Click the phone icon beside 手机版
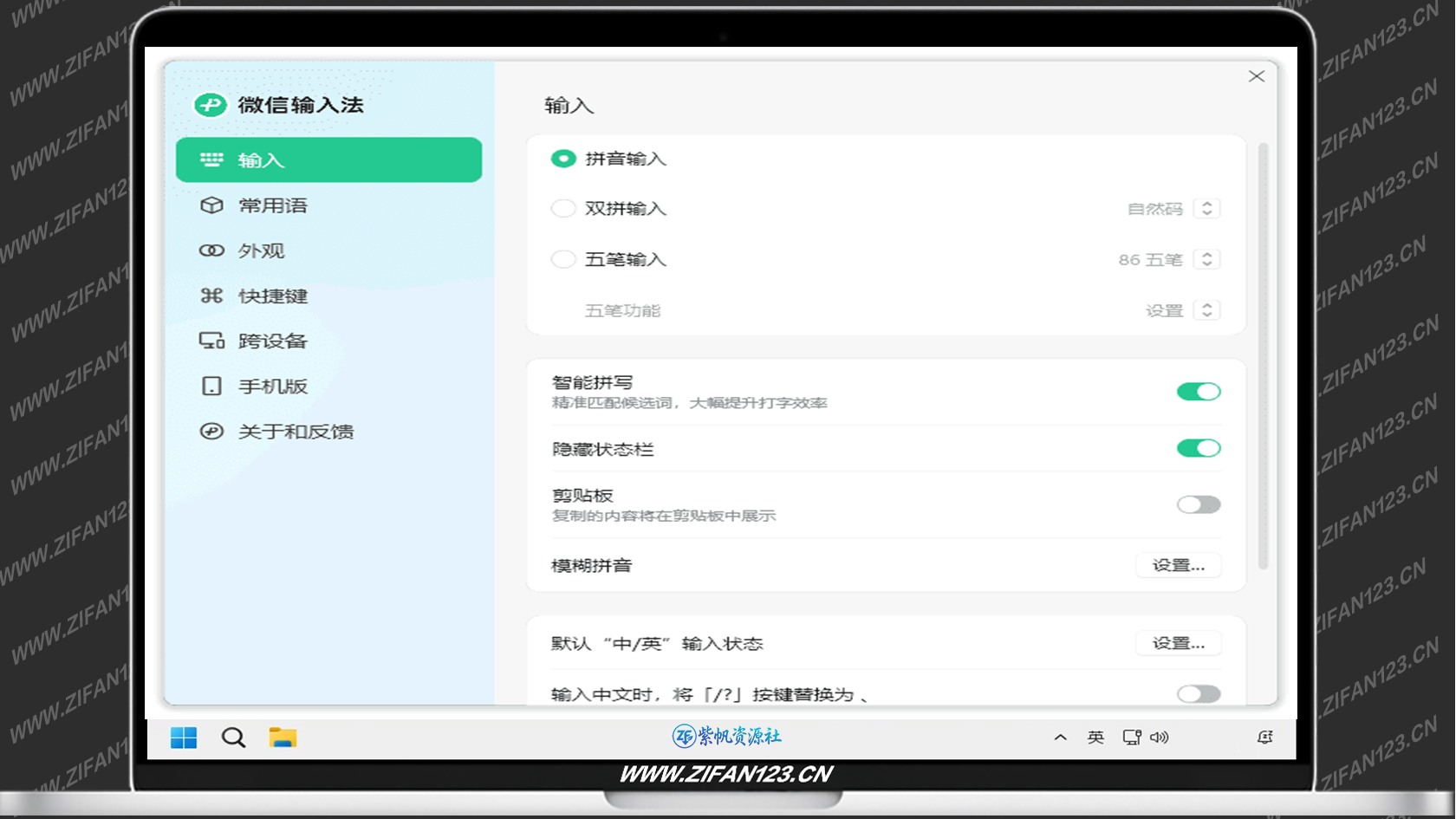This screenshot has height=819, width=1456. coord(211,386)
